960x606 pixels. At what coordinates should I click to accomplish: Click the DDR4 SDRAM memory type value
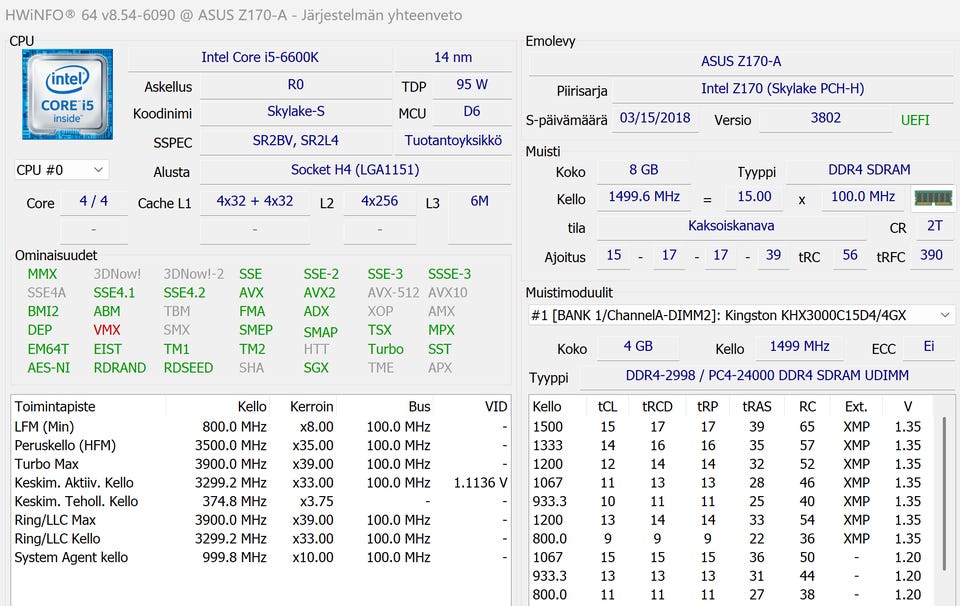869,170
